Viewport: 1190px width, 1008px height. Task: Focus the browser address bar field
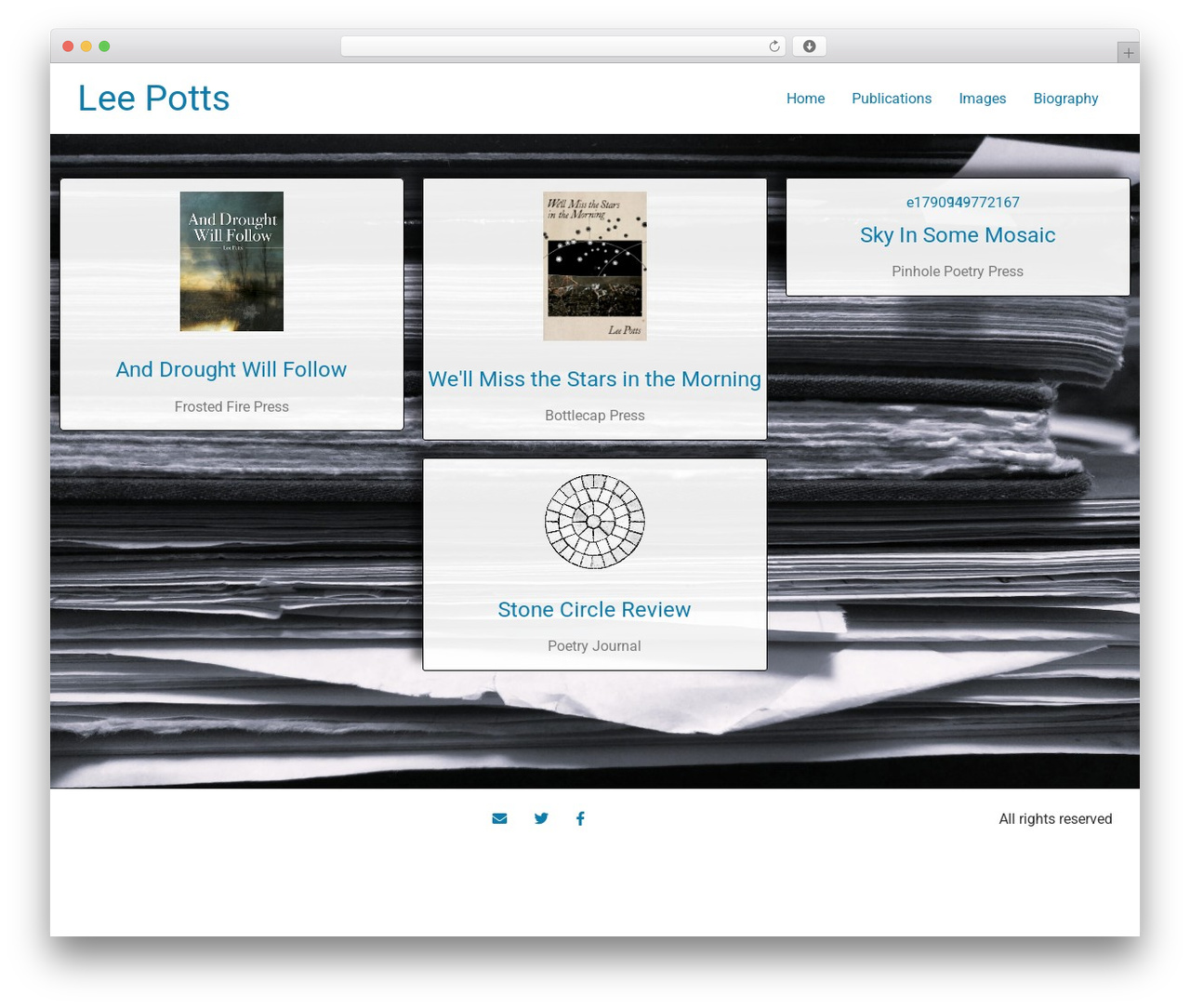tap(563, 46)
